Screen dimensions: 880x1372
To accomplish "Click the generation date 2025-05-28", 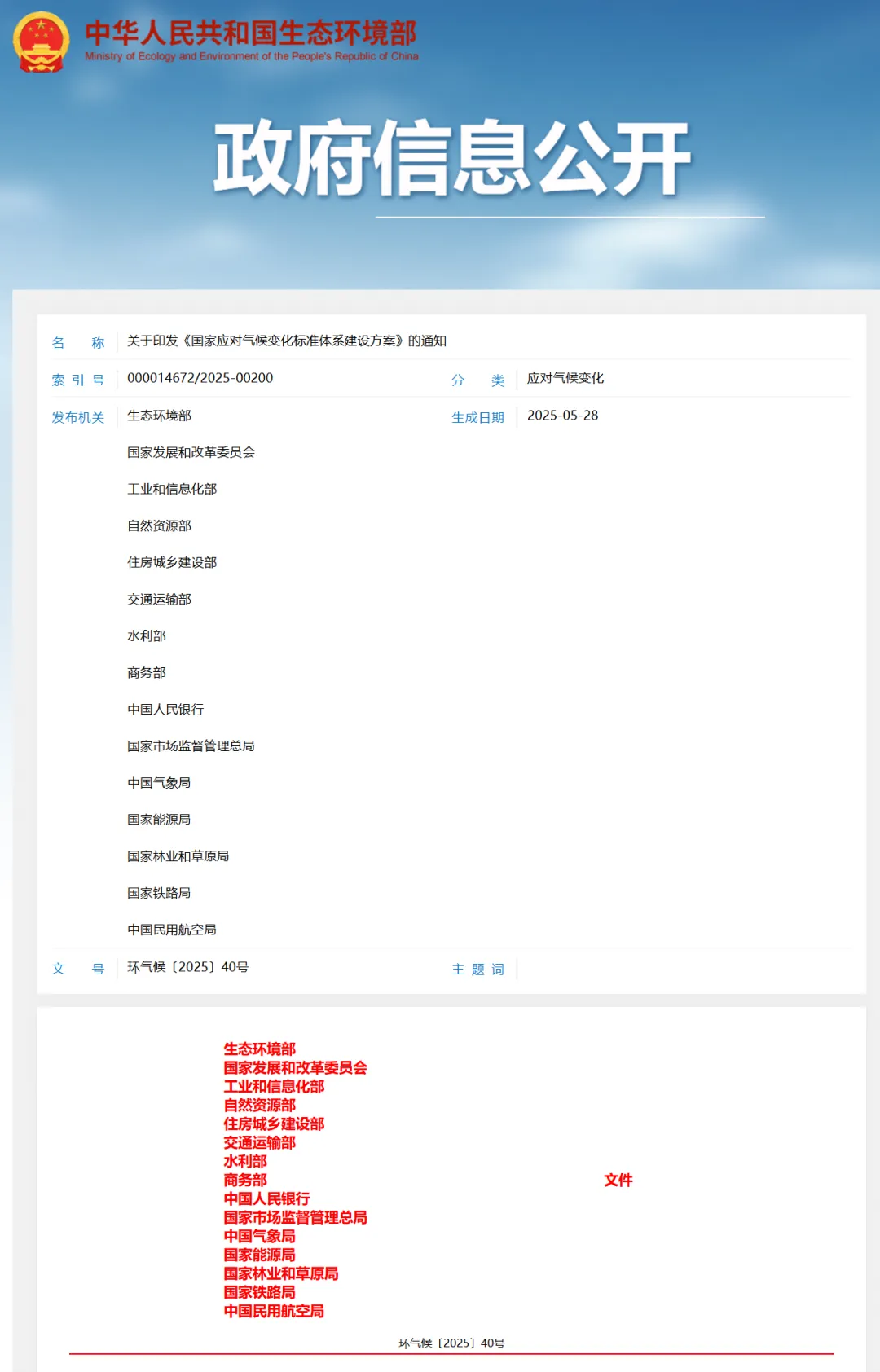I will coord(562,416).
